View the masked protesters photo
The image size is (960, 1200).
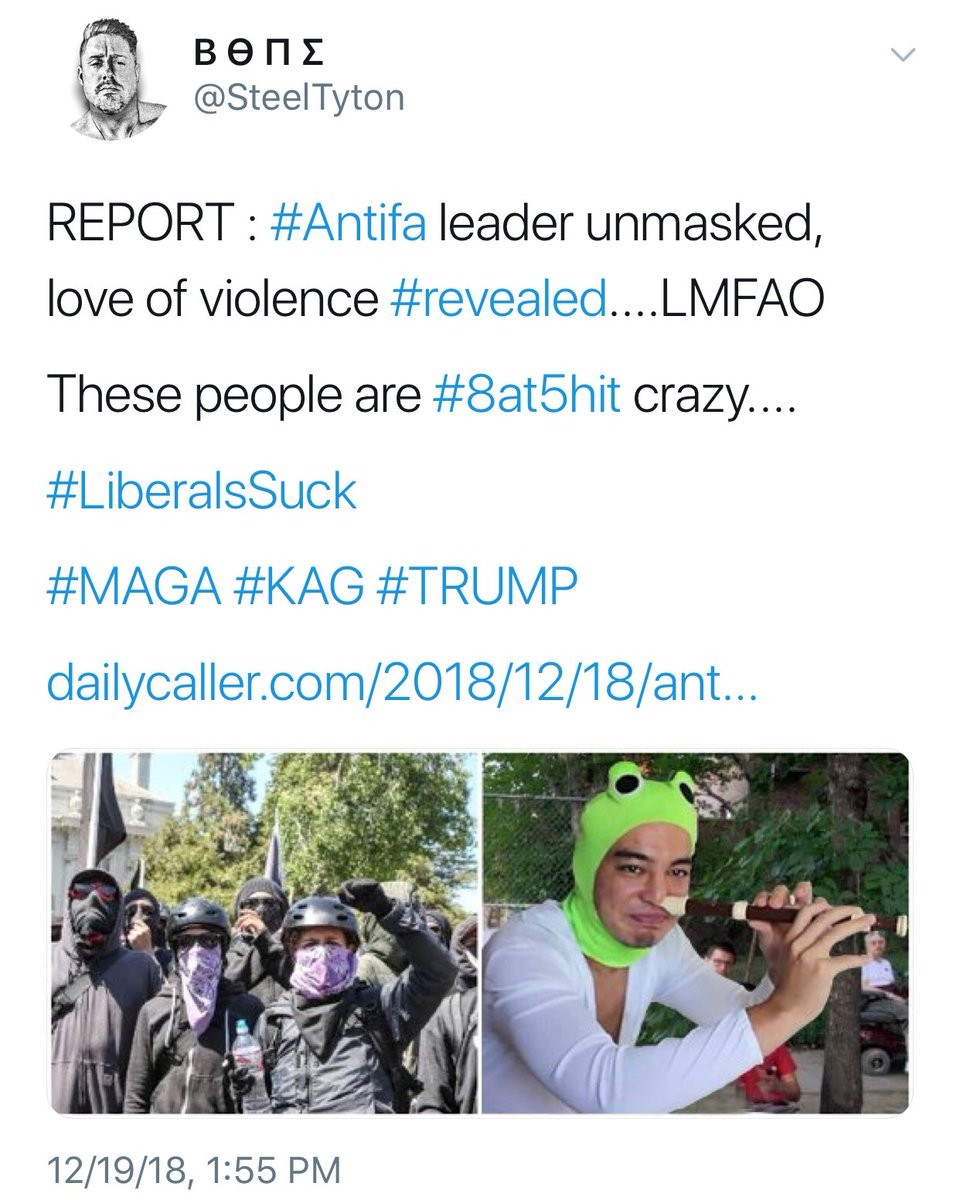[x=264, y=932]
